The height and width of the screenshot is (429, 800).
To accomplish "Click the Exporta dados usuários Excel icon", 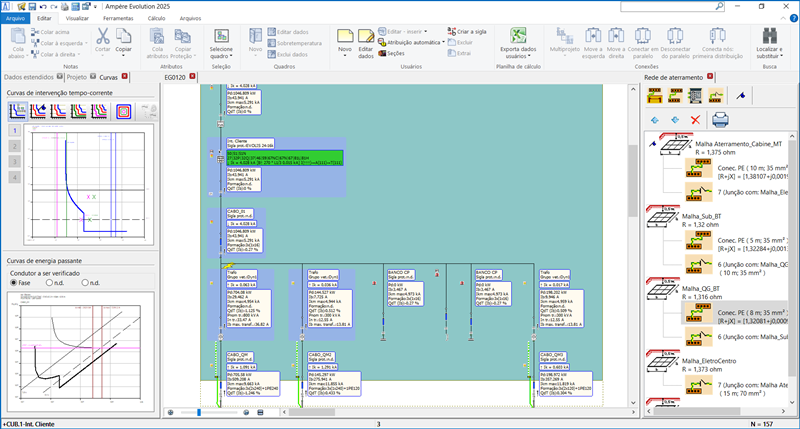I will pyautogui.click(x=518, y=36).
